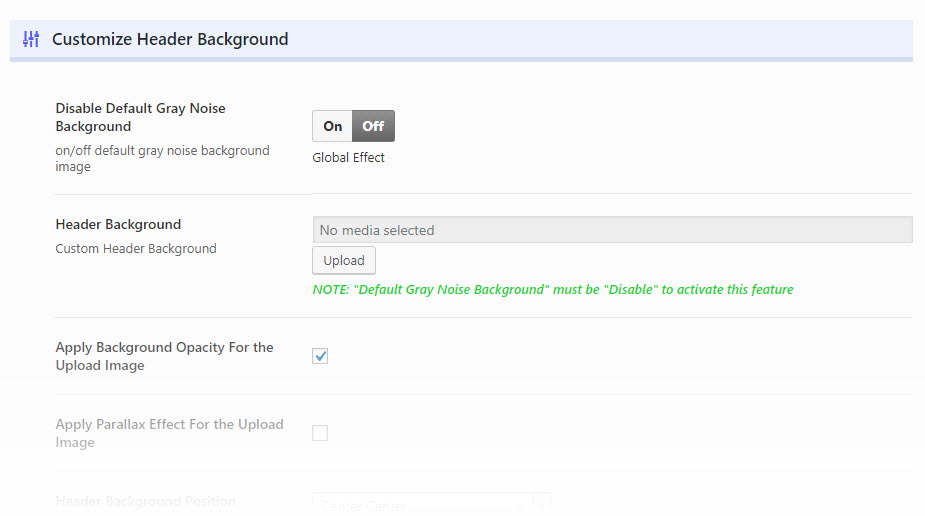The width and height of the screenshot is (925, 516).
Task: Click the Header Background setting label
Action: coord(118,224)
